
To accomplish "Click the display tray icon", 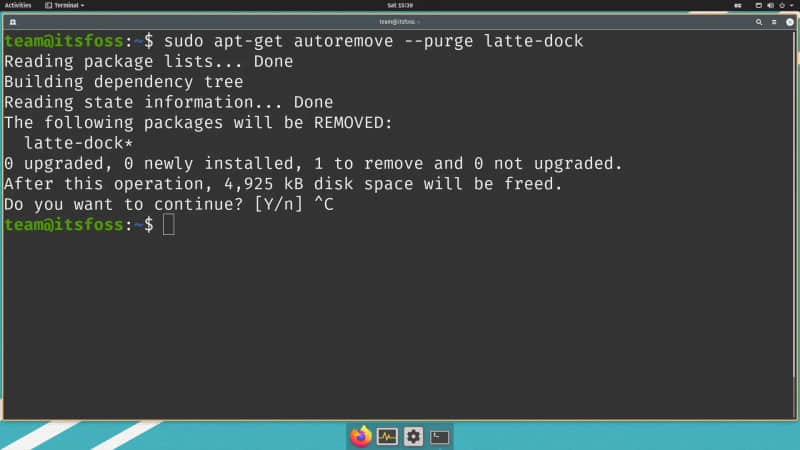I will click(759, 5).
